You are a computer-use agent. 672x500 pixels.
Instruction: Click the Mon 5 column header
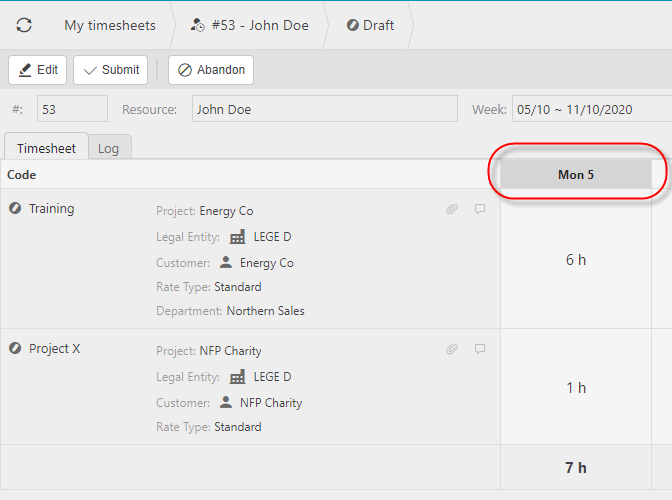[x=576, y=174]
